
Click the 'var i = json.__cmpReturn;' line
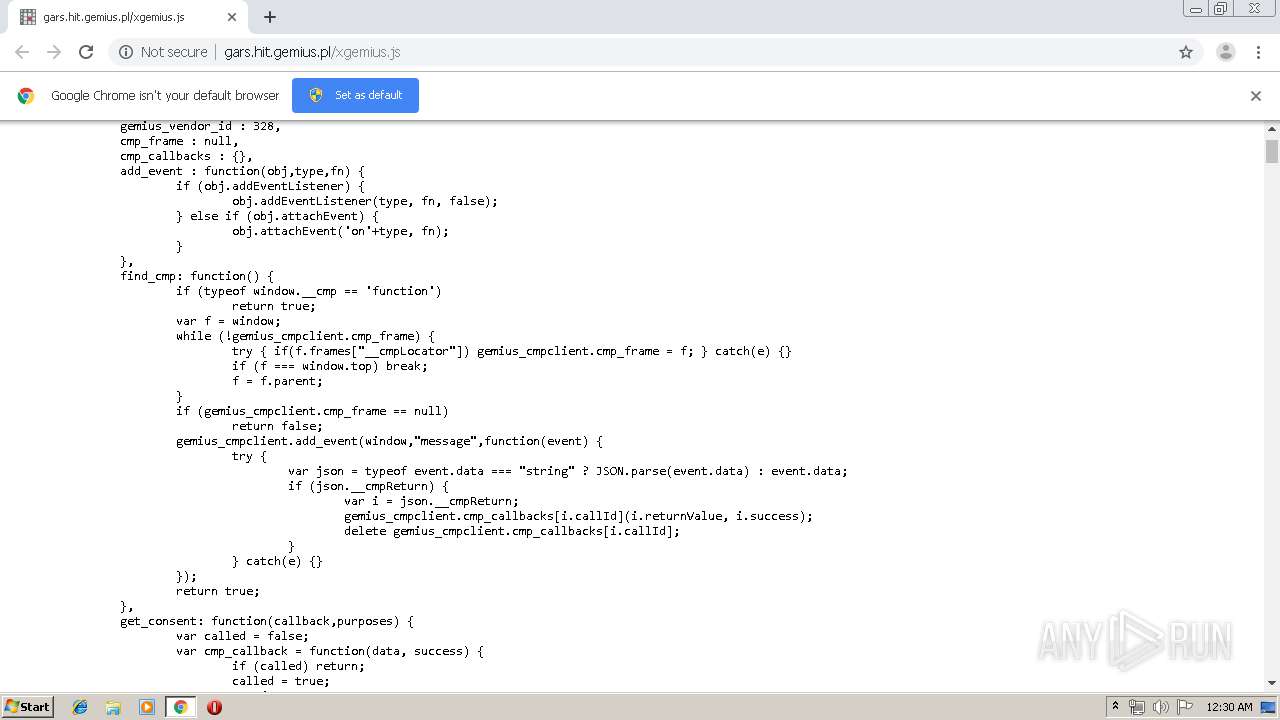click(x=431, y=501)
